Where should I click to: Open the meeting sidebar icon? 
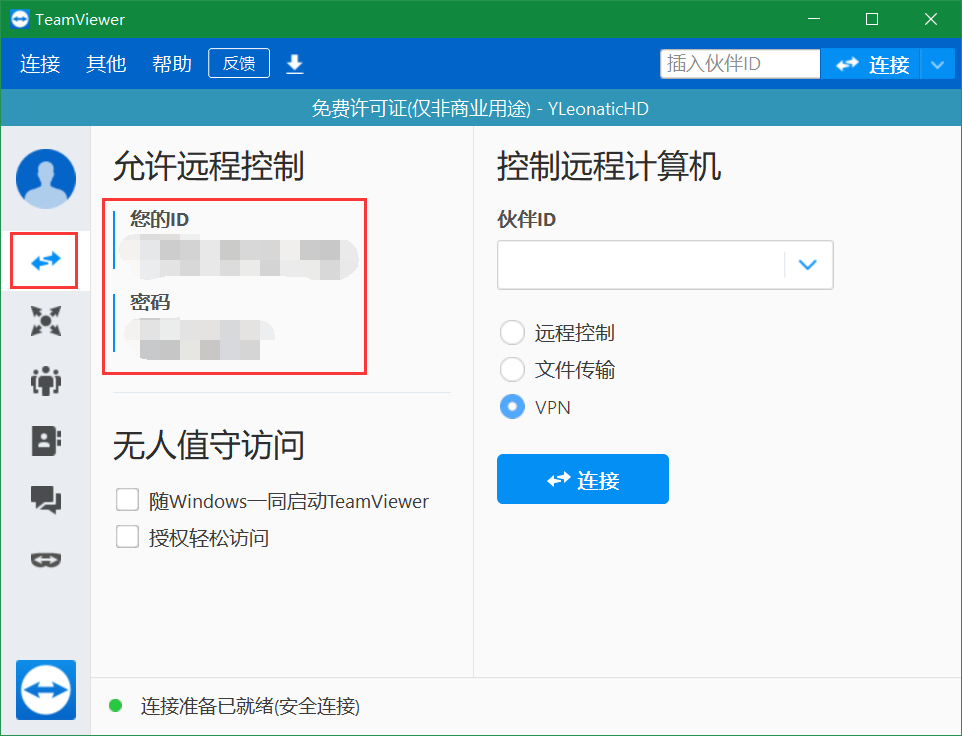[x=46, y=381]
